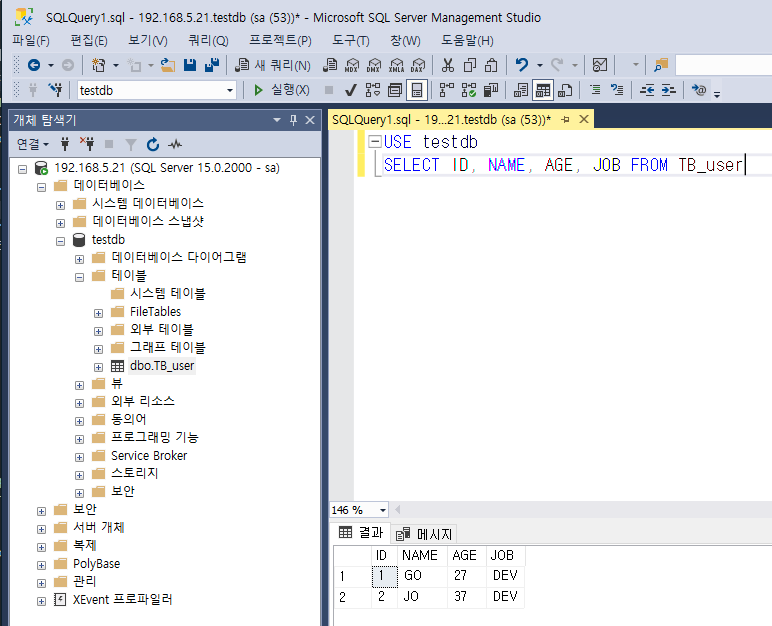Toggle IntelliSense Enabled button

point(417,90)
